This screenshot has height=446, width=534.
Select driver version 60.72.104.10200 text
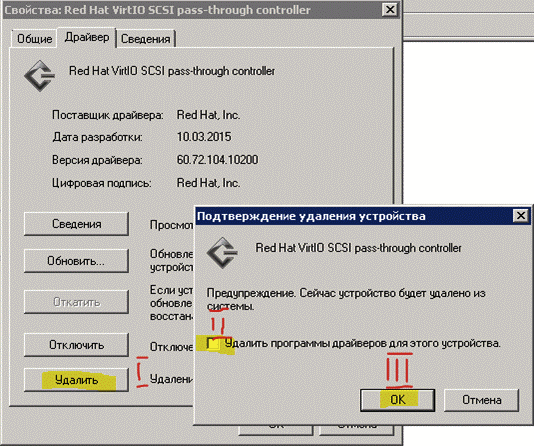(x=217, y=160)
